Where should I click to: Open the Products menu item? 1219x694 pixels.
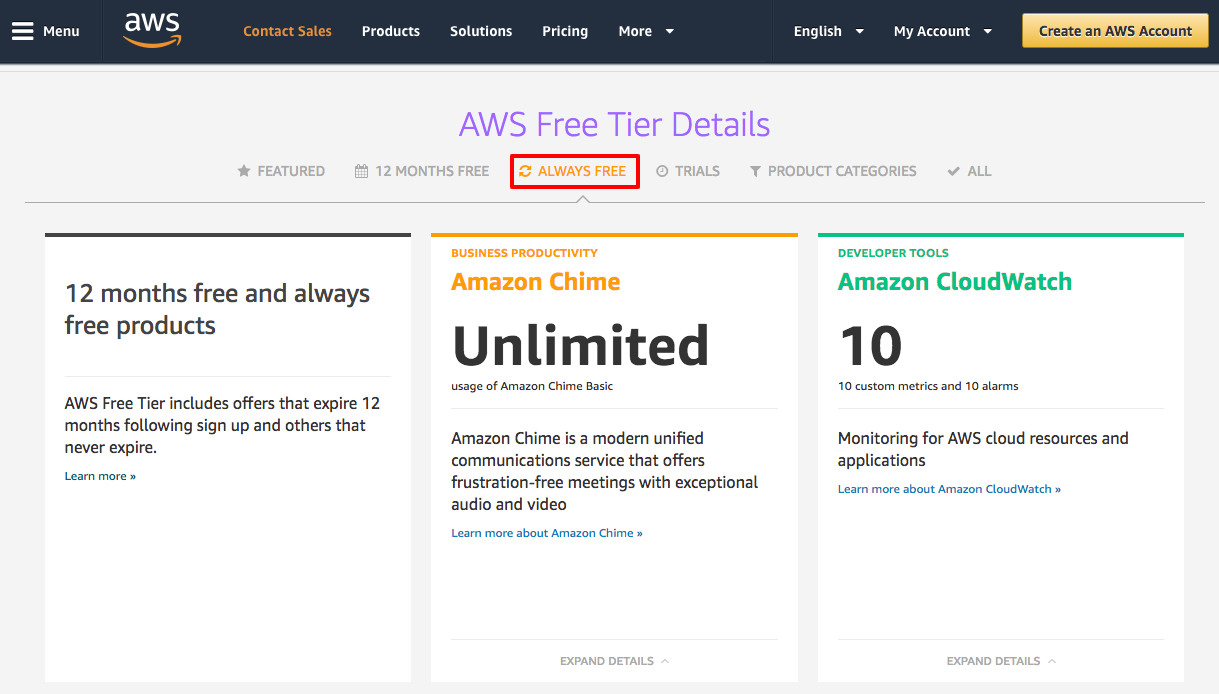point(390,31)
